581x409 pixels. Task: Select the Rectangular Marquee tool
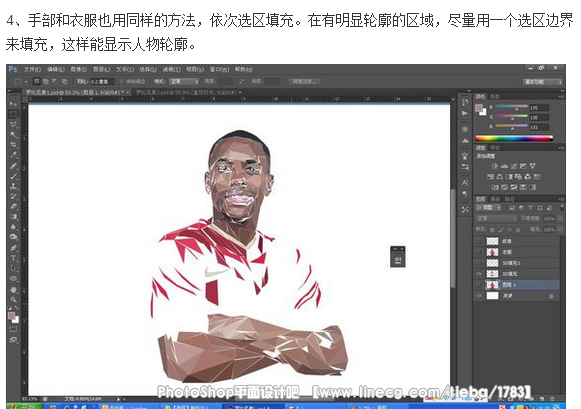point(13,114)
